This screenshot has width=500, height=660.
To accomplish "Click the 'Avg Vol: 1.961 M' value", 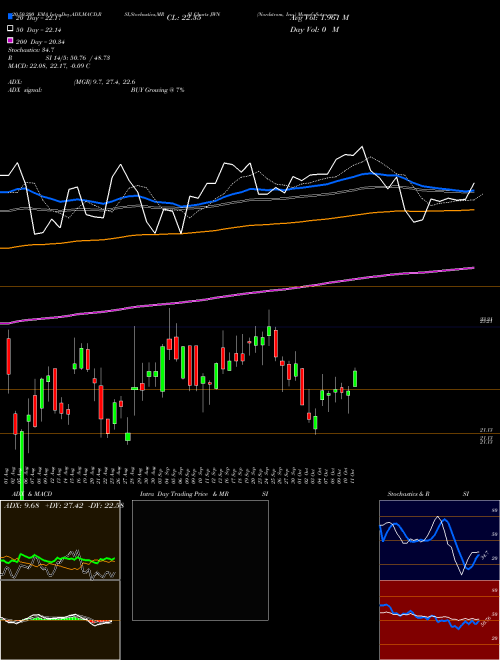I will 319,18.
